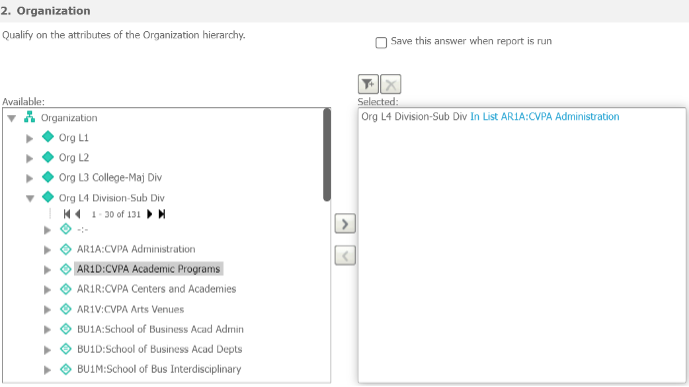Open the In List AR1A:CVPA Administration link
689x387 pixels.
pyautogui.click(x=544, y=116)
